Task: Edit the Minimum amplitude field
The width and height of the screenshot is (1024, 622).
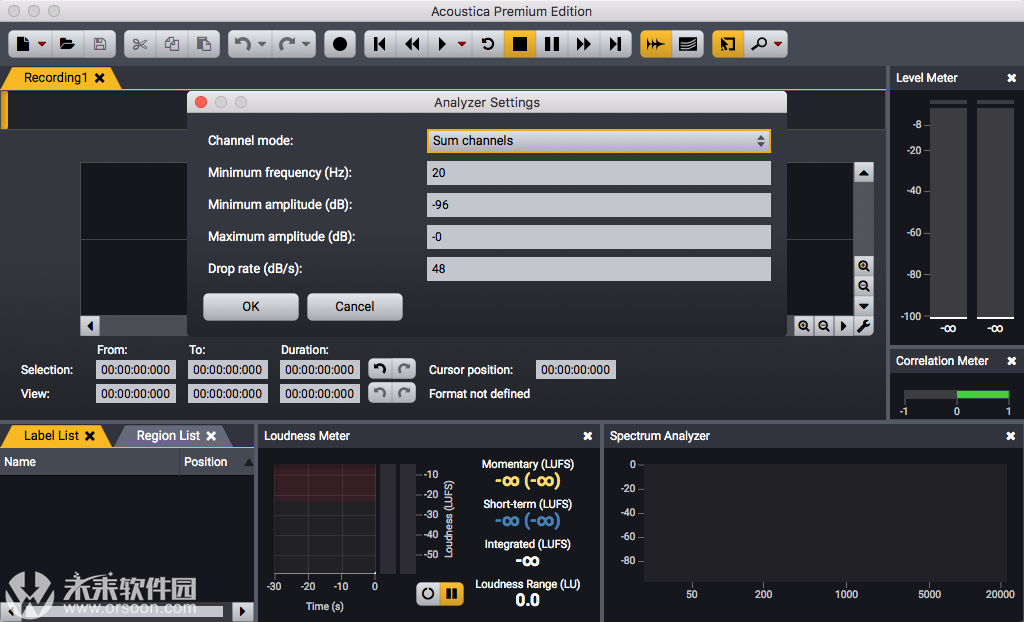Action: point(599,205)
